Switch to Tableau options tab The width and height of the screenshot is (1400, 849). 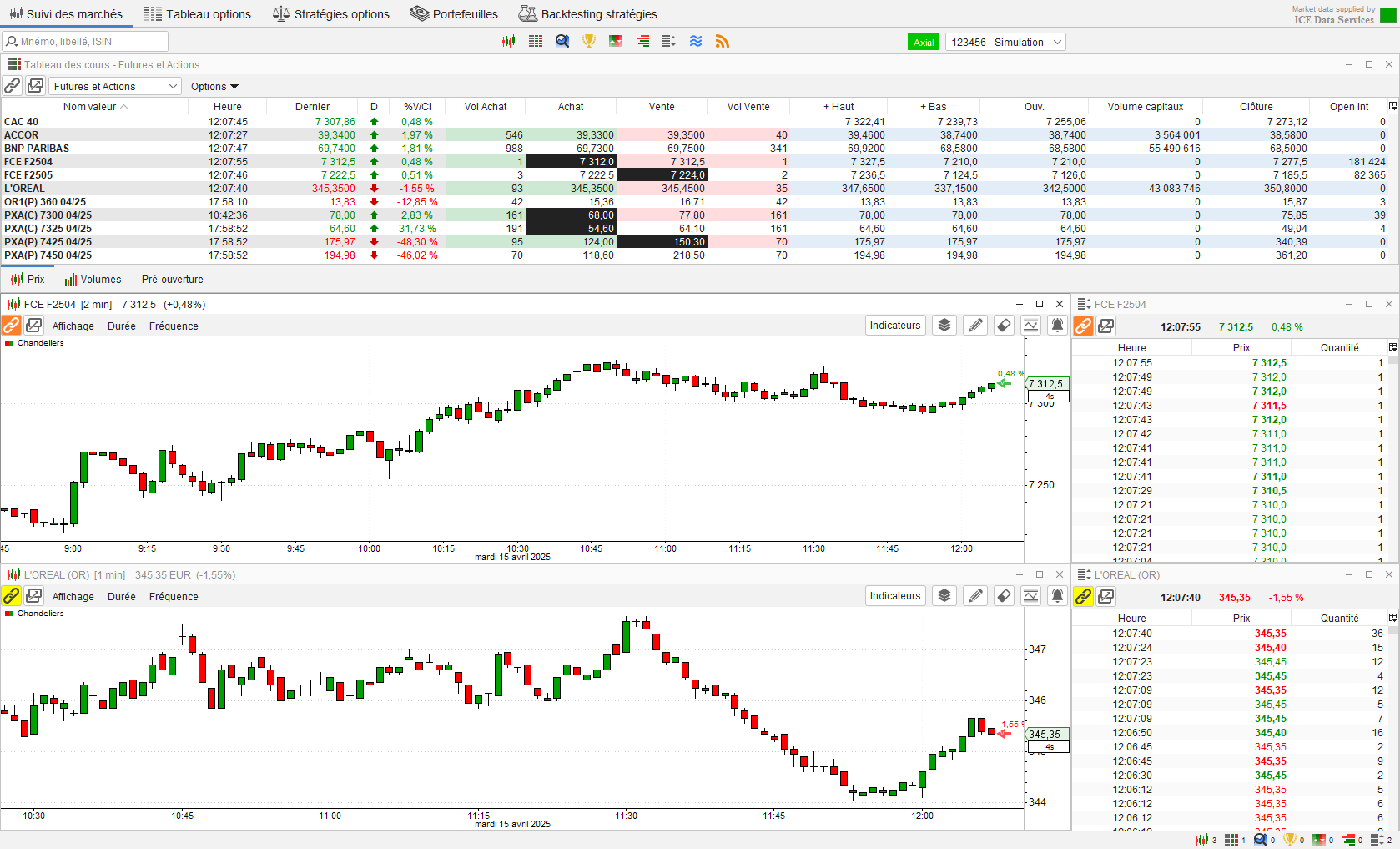pyautogui.click(x=197, y=14)
